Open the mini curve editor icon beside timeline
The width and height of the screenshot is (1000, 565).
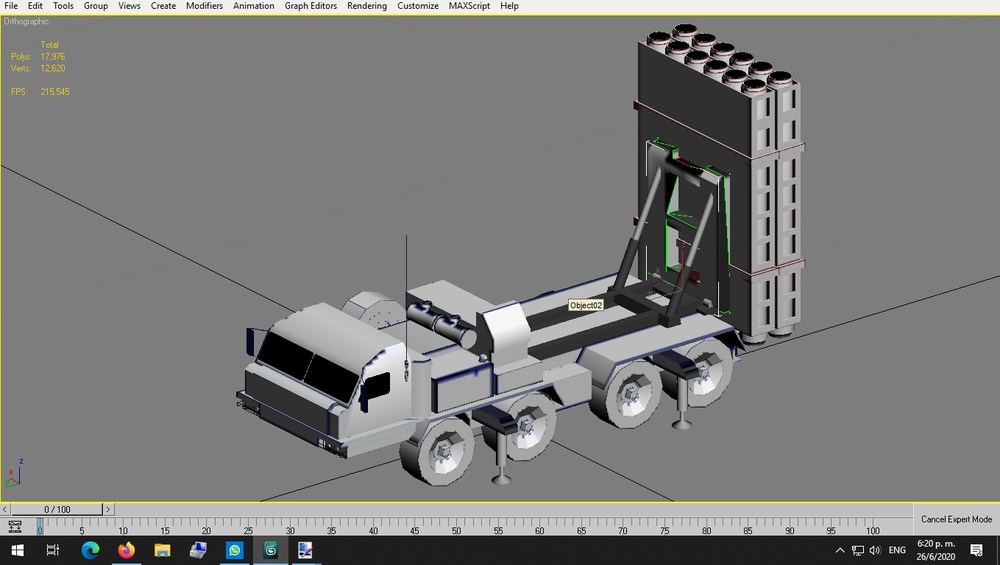click(x=14, y=527)
